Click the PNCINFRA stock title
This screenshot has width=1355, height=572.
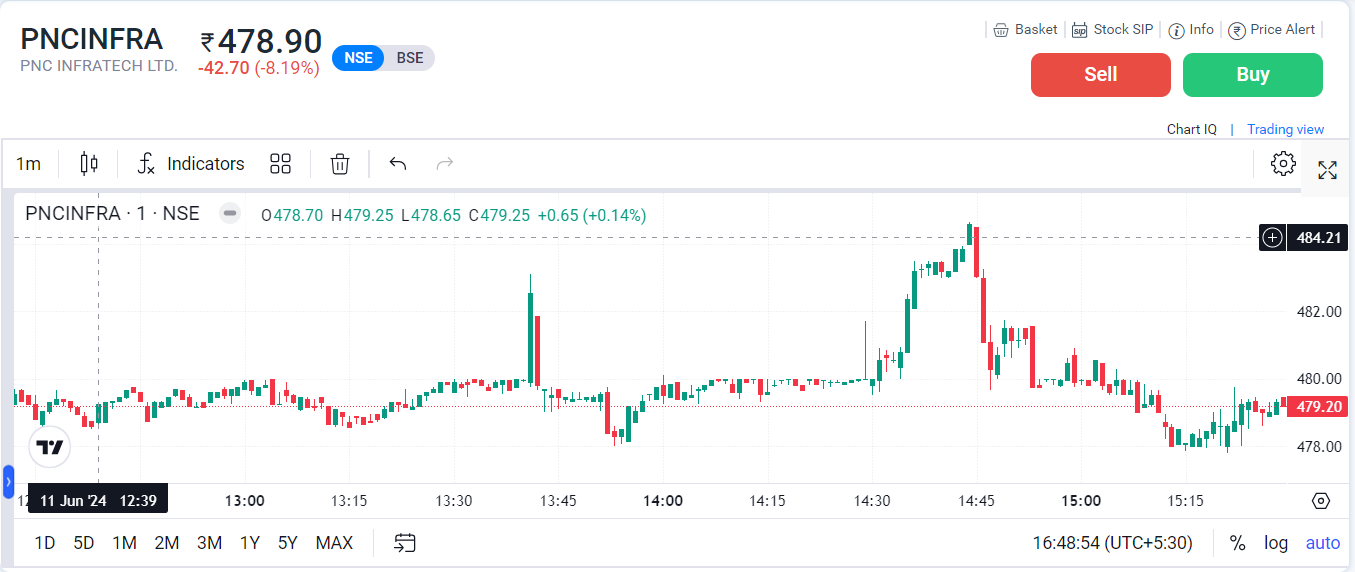[91, 39]
